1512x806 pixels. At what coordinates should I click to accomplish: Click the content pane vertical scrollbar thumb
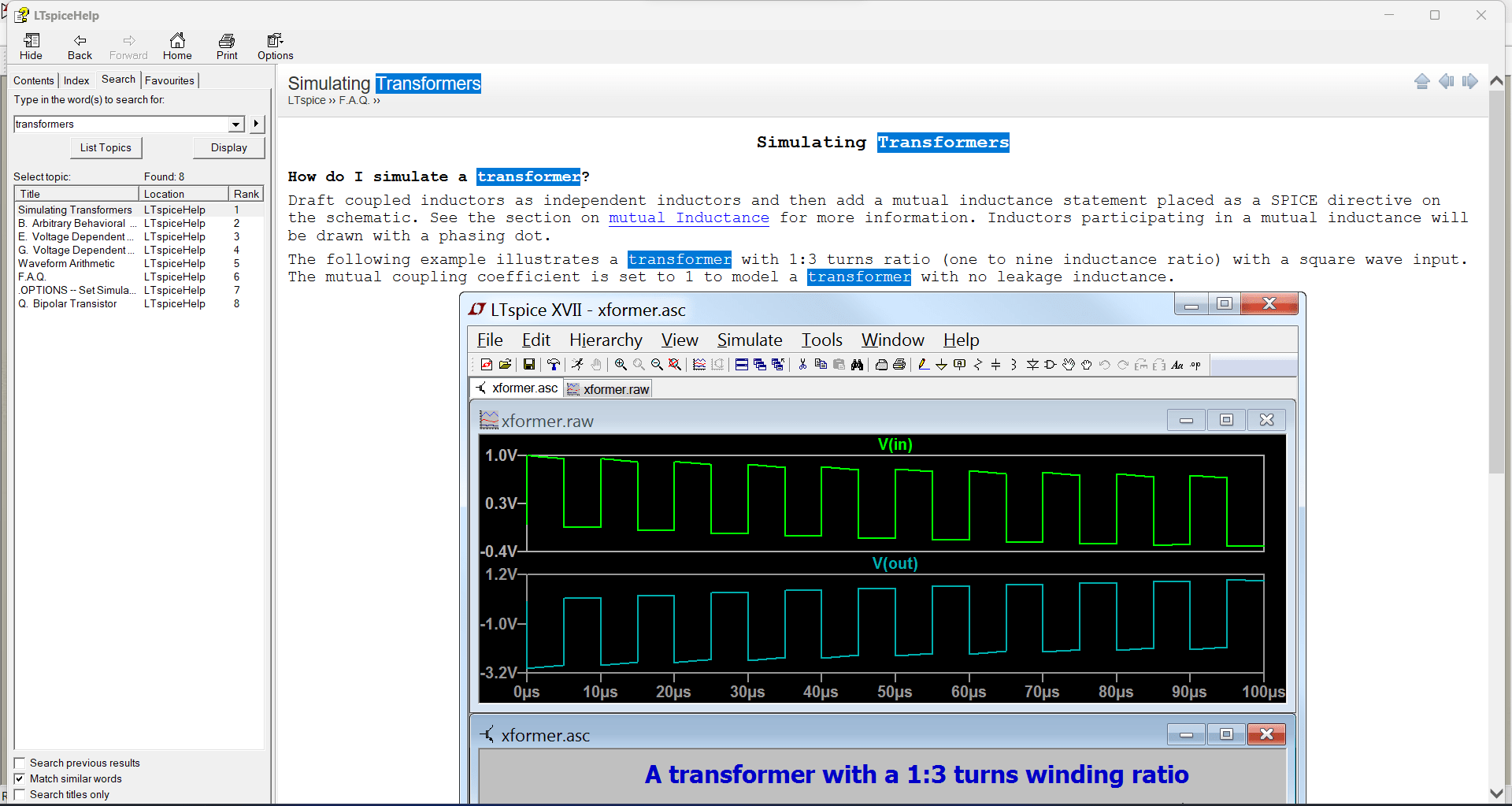click(1496, 282)
